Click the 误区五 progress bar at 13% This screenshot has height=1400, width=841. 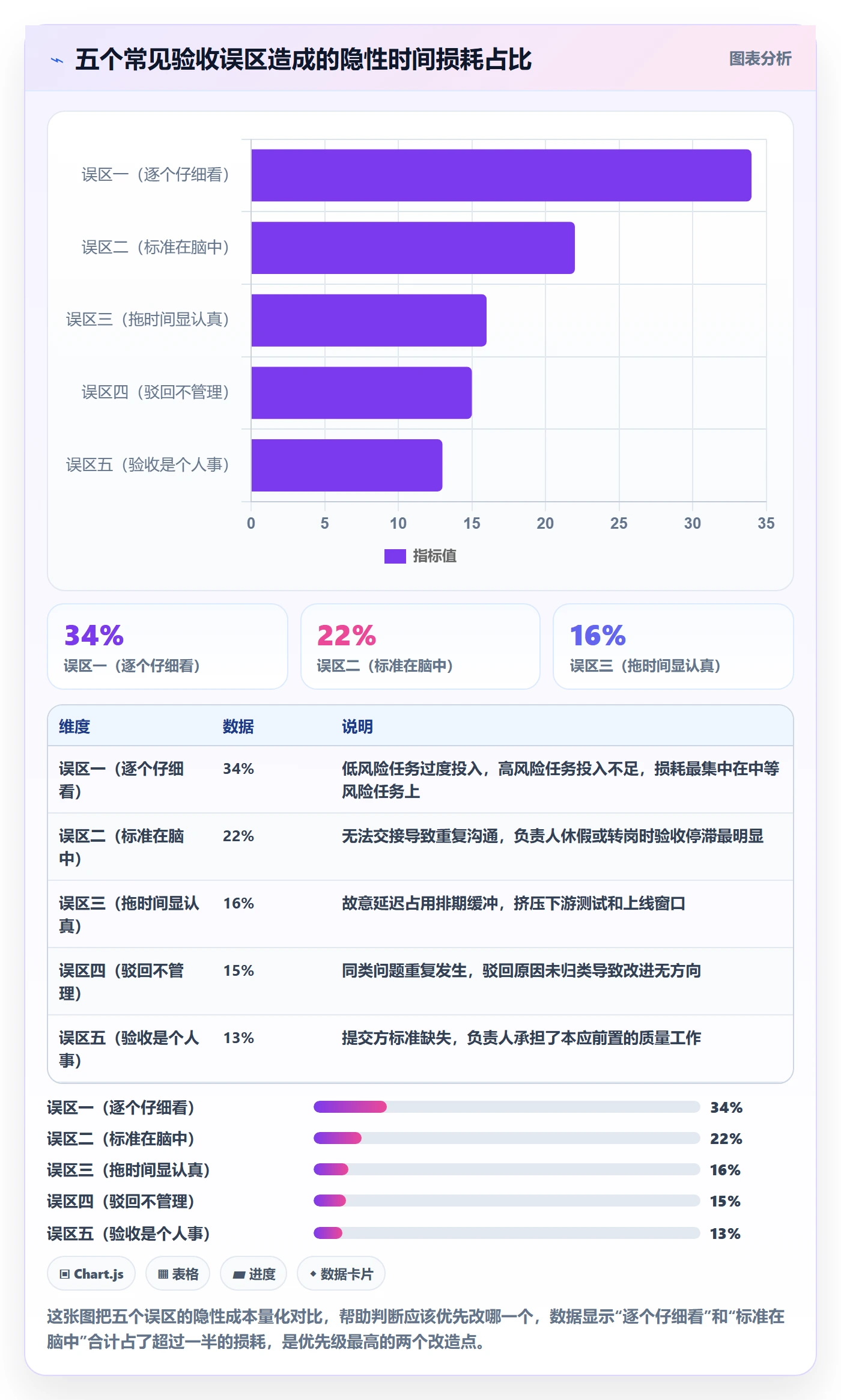point(506,1233)
